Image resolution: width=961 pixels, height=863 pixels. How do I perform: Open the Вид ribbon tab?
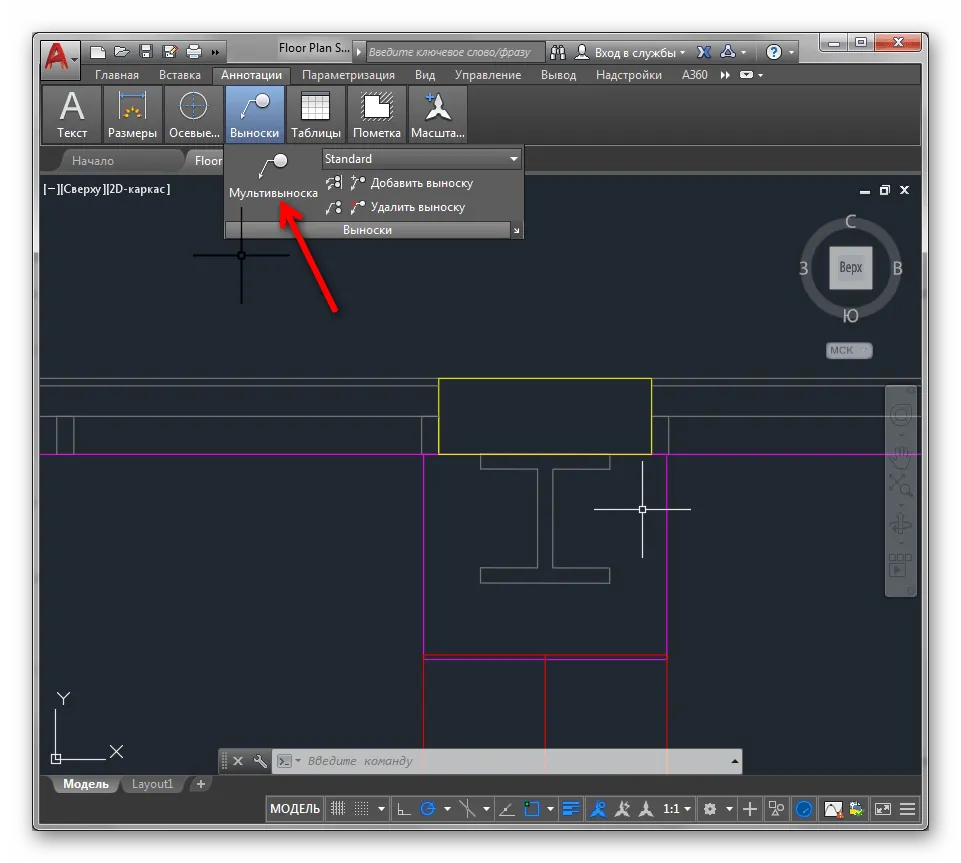point(425,75)
